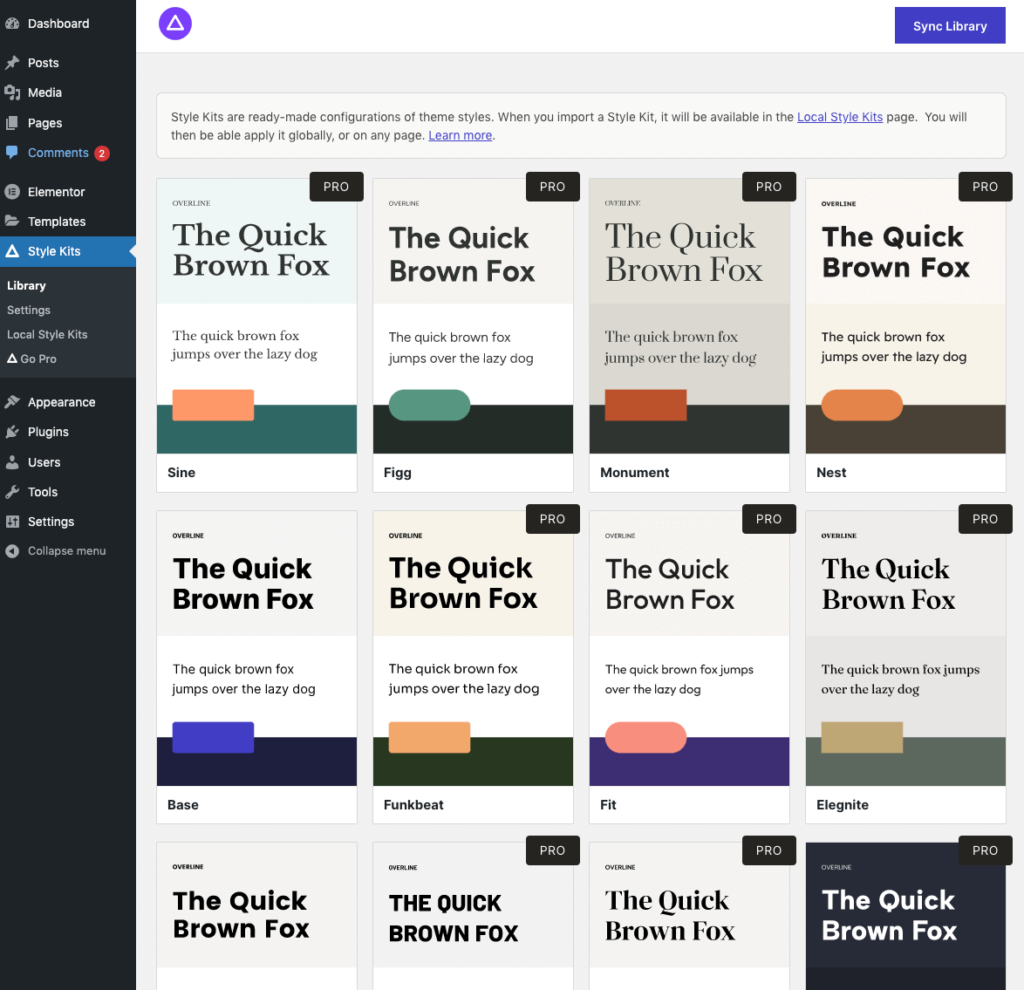Click the Sync Library button
Screen dimensions: 1024x990
click(x=950, y=26)
